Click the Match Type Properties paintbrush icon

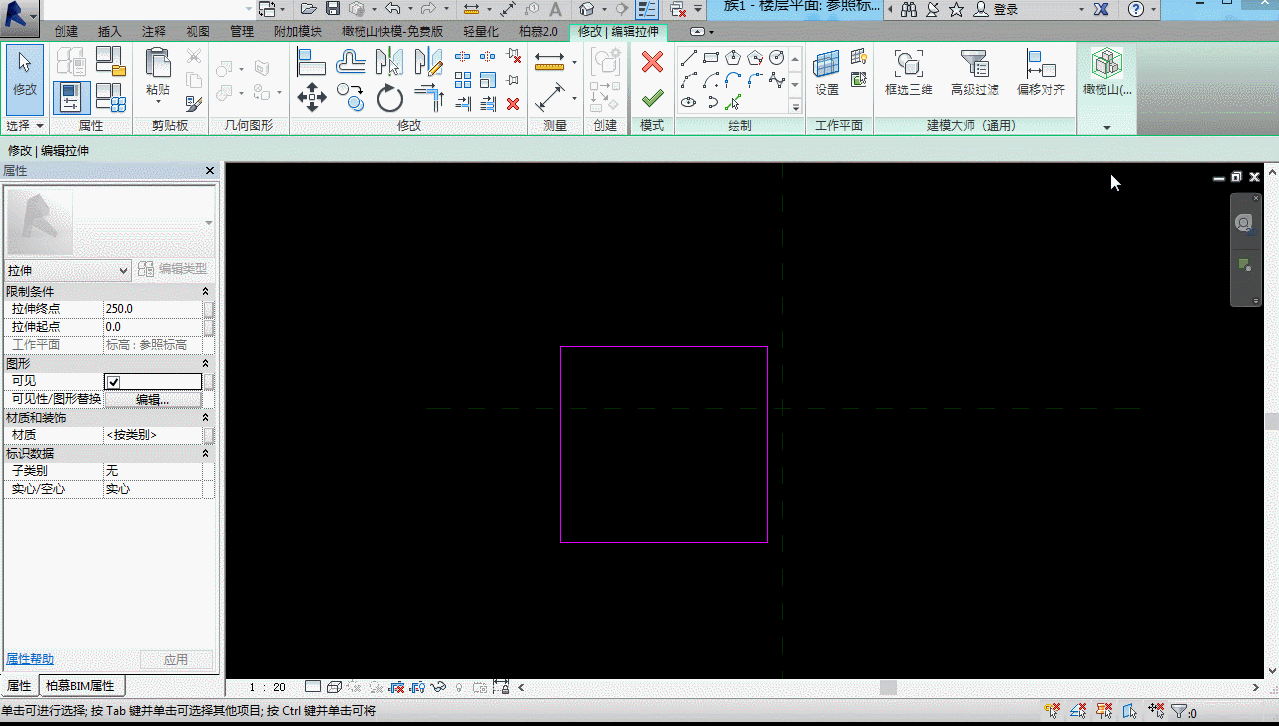click(x=194, y=102)
